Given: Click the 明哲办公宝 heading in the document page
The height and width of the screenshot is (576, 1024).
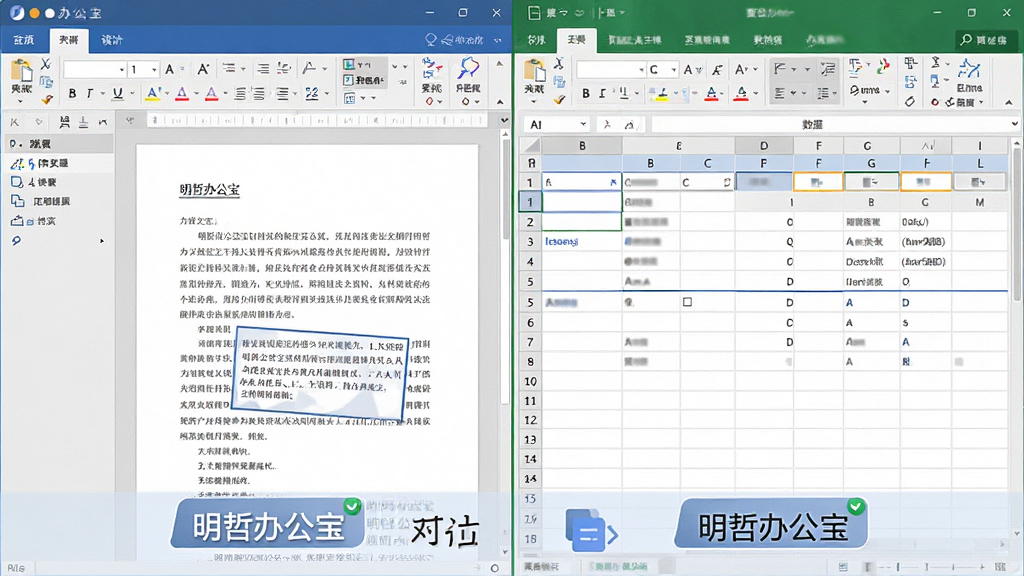Looking at the screenshot, I should (210, 189).
